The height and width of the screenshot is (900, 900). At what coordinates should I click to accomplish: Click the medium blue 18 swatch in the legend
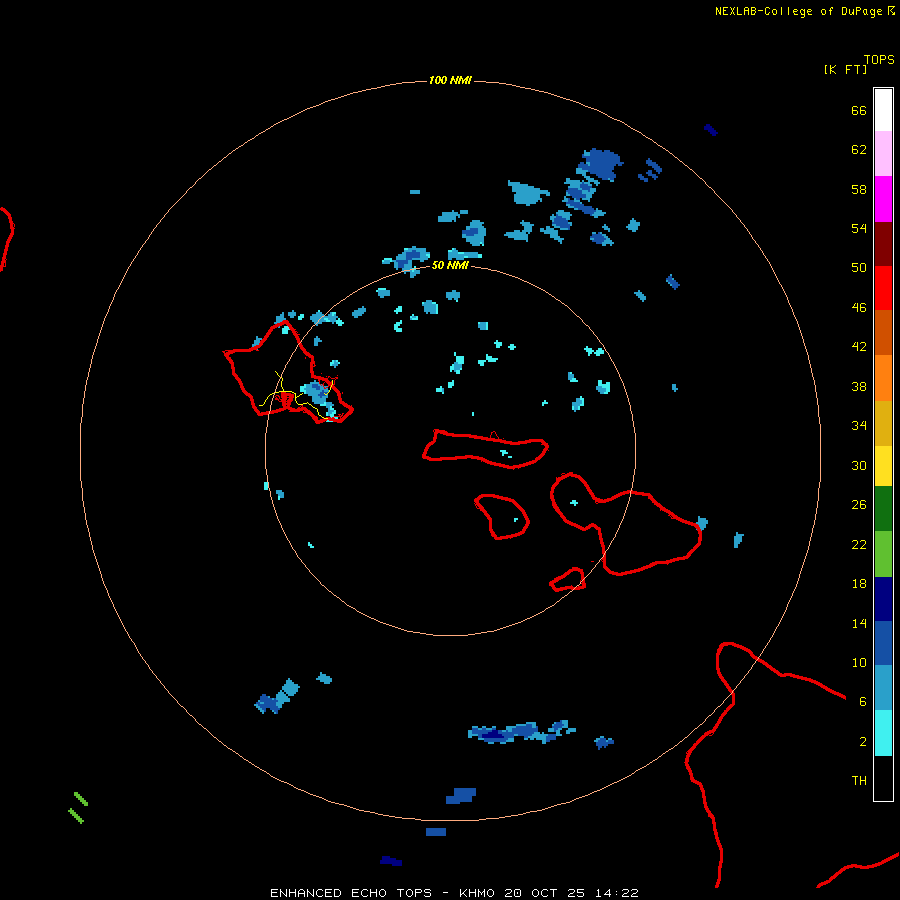point(883,642)
